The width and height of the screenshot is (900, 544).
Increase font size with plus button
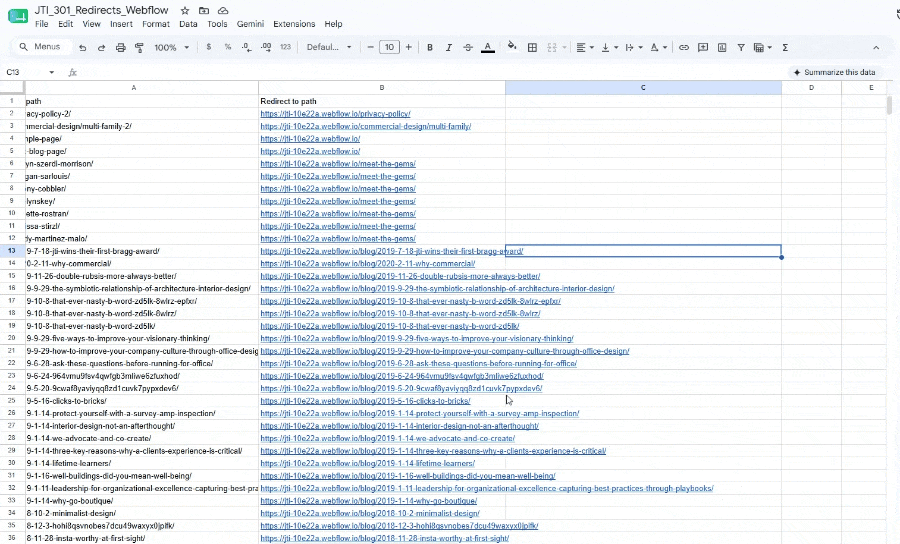409,47
